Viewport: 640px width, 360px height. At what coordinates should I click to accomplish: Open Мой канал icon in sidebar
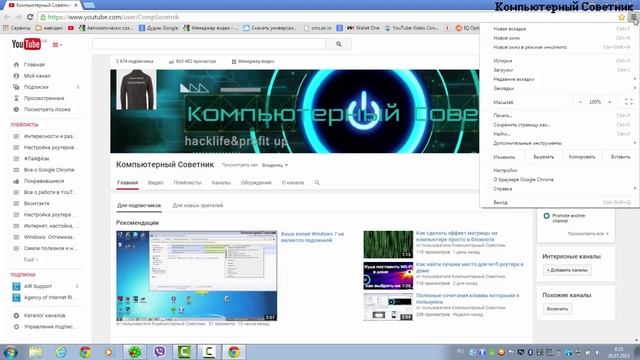pyautogui.click(x=16, y=76)
